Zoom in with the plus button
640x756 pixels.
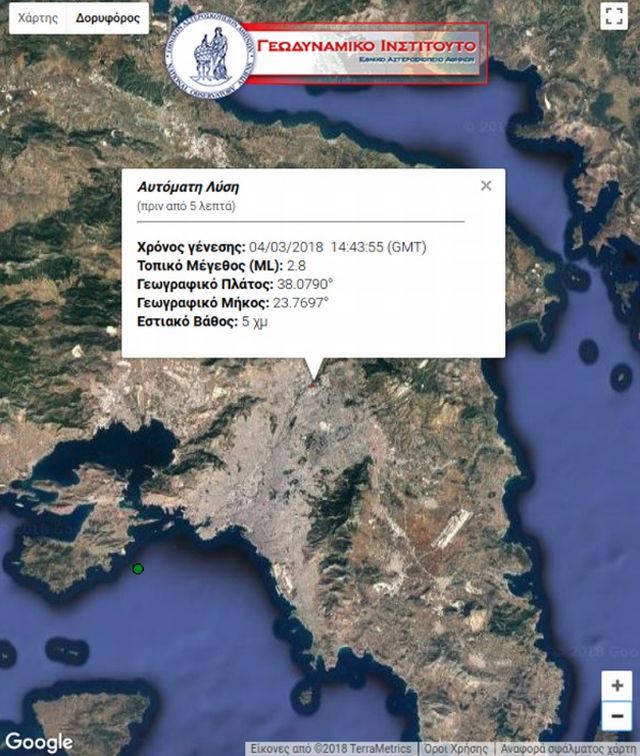617,686
